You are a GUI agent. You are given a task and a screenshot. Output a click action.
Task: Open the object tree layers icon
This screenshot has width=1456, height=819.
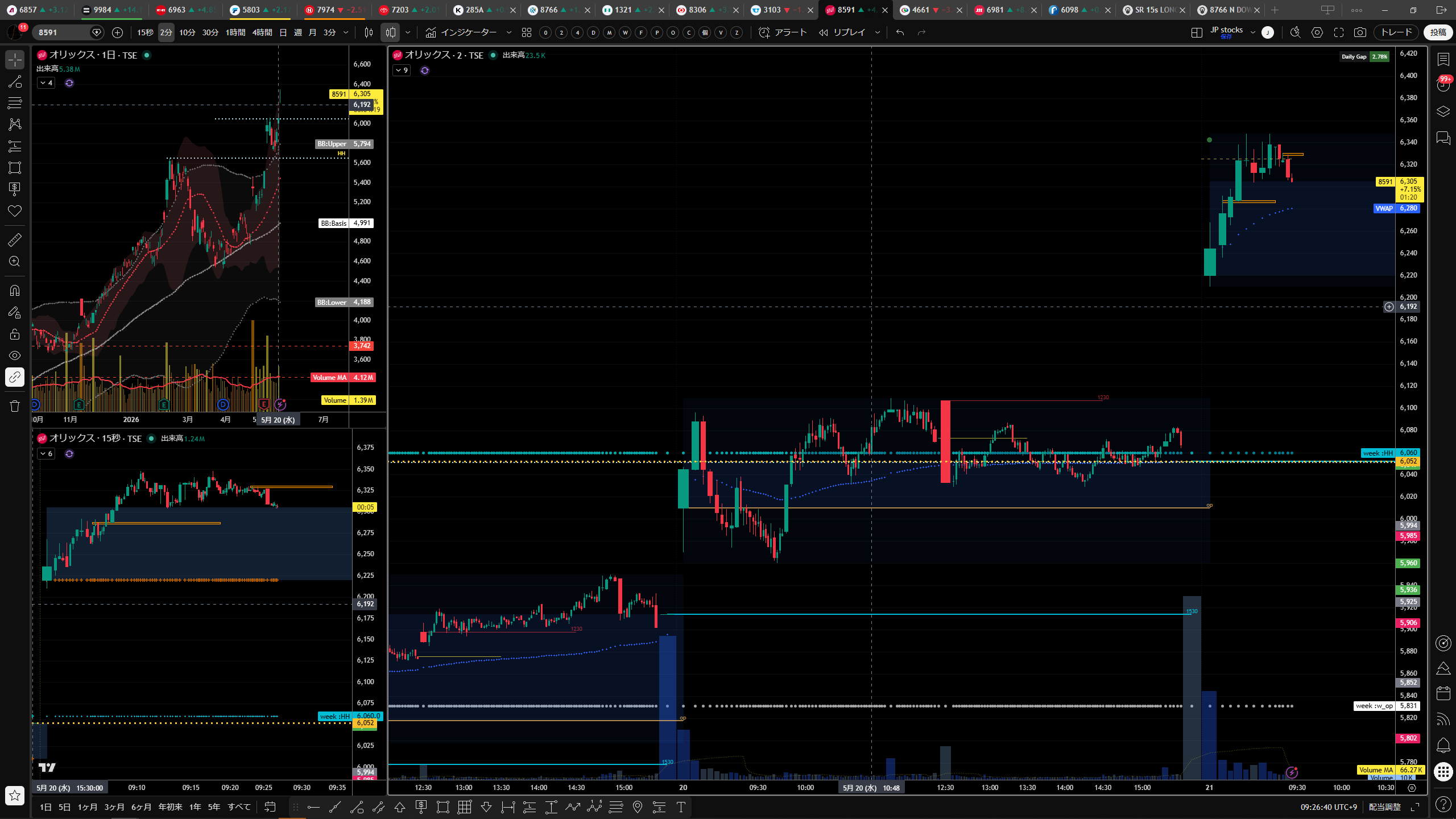(1443, 111)
